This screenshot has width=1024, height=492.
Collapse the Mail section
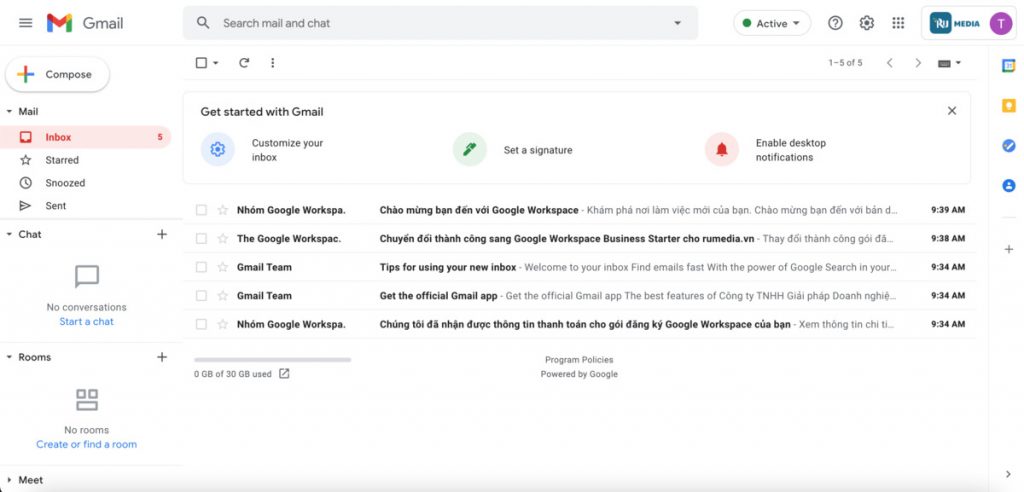click(9, 112)
